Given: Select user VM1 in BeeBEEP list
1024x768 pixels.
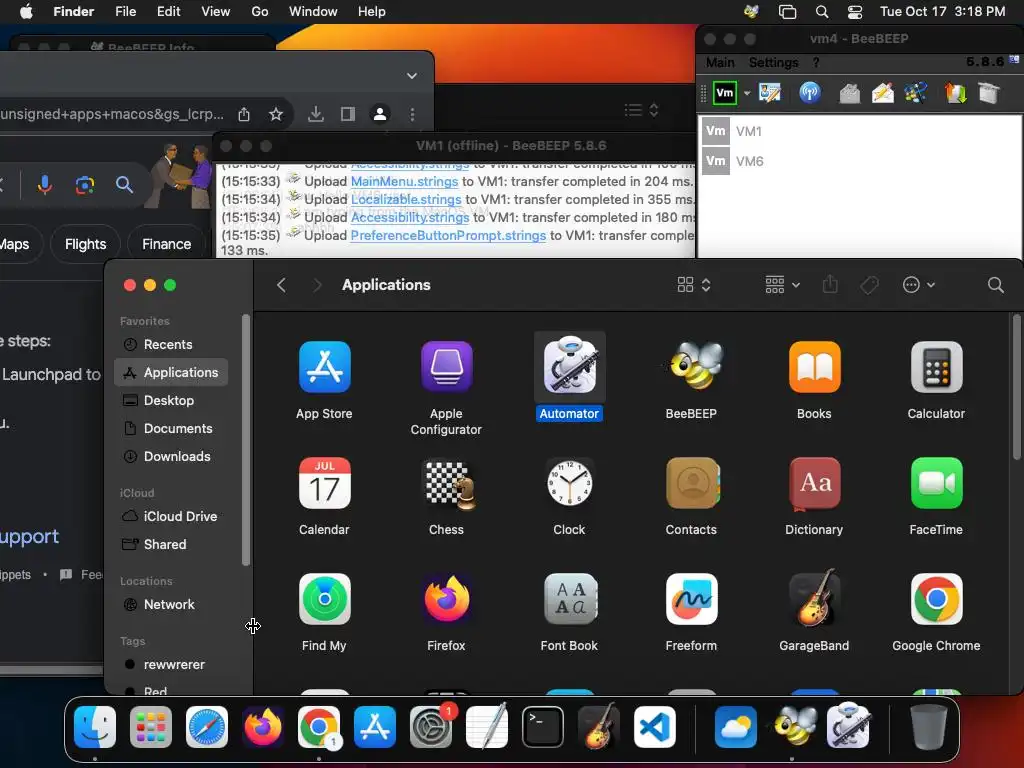Looking at the screenshot, I should [x=859, y=131].
